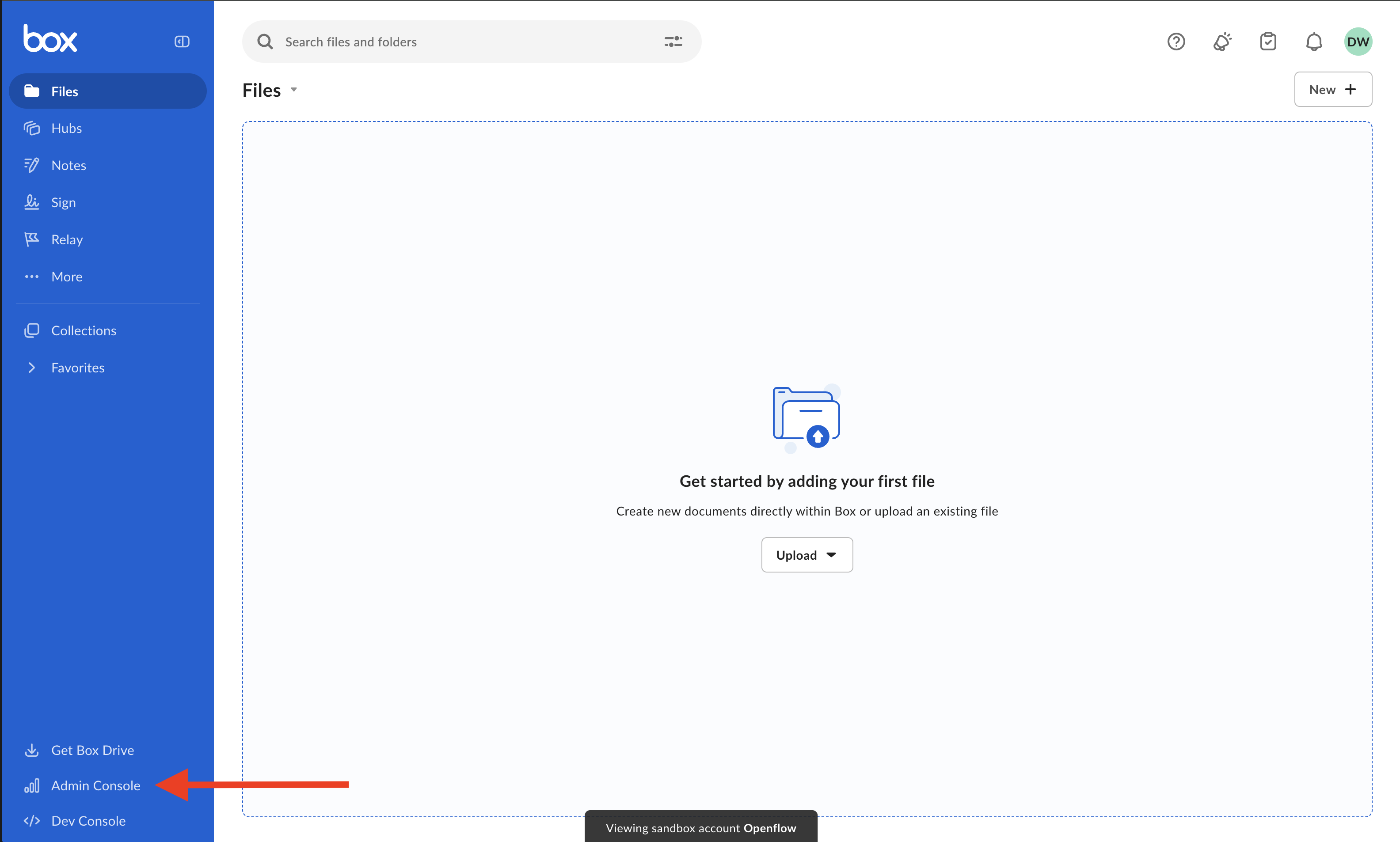
Task: Expand the More menu in sidebar
Action: 66,277
